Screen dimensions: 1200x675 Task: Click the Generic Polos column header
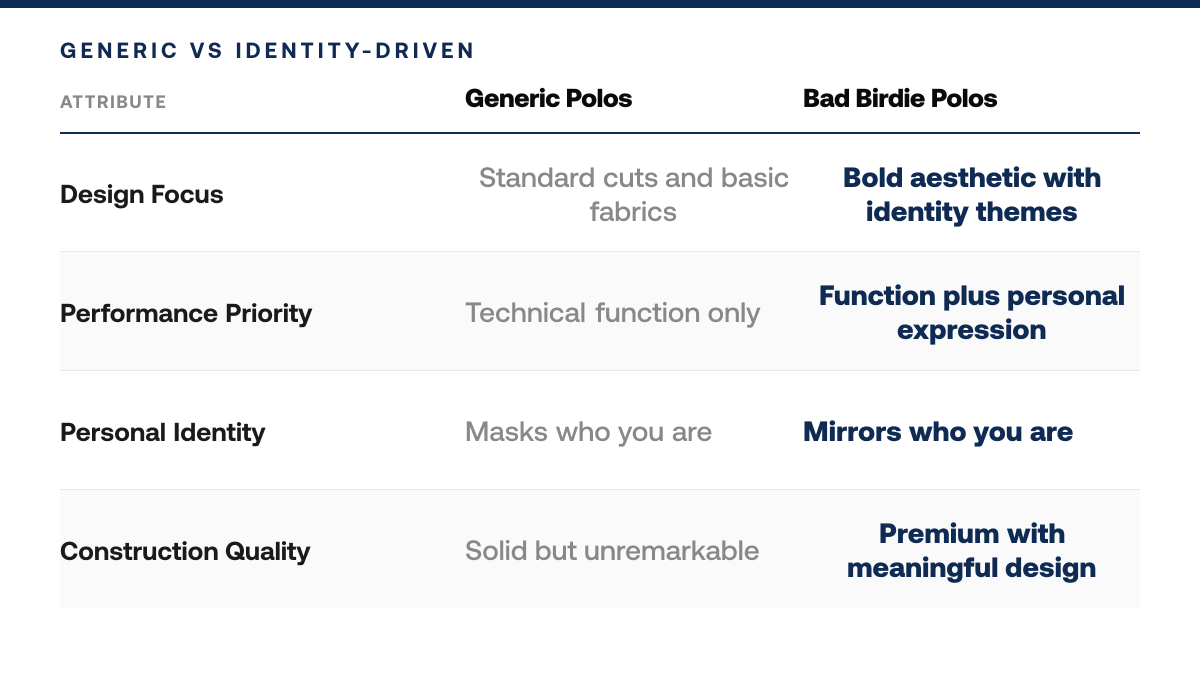pos(549,99)
